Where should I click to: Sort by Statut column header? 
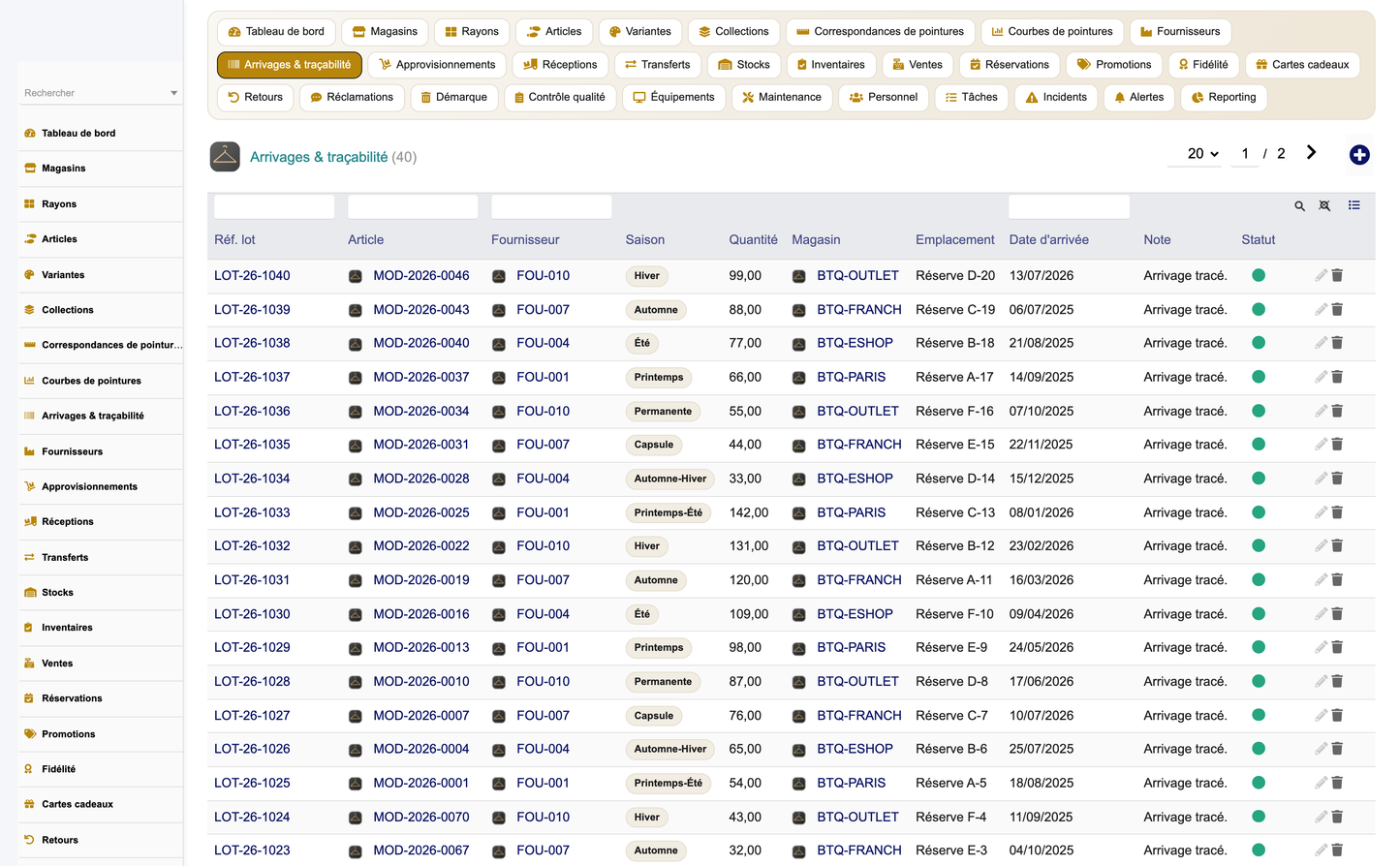click(1259, 239)
